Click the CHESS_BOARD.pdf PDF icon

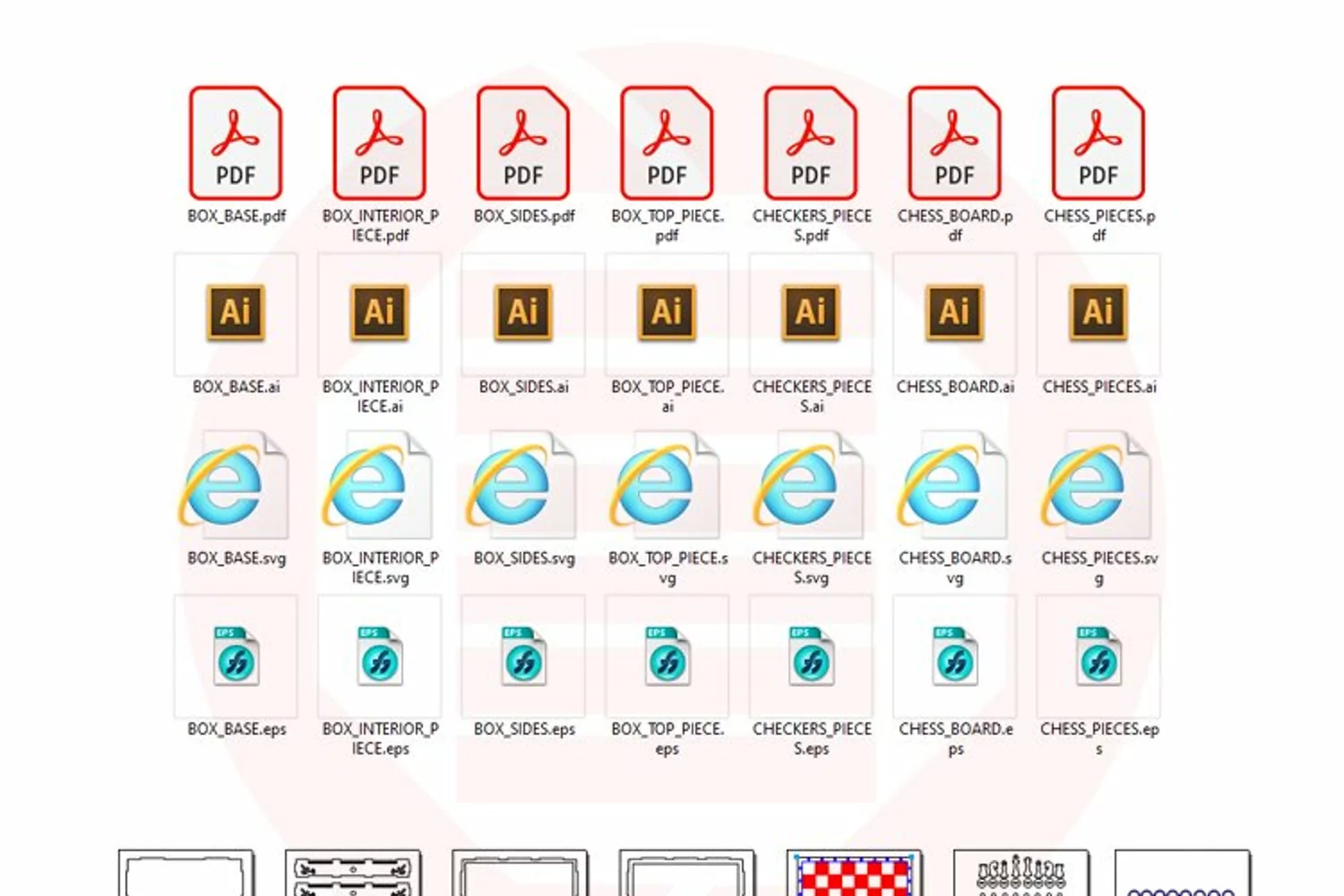click(955, 142)
